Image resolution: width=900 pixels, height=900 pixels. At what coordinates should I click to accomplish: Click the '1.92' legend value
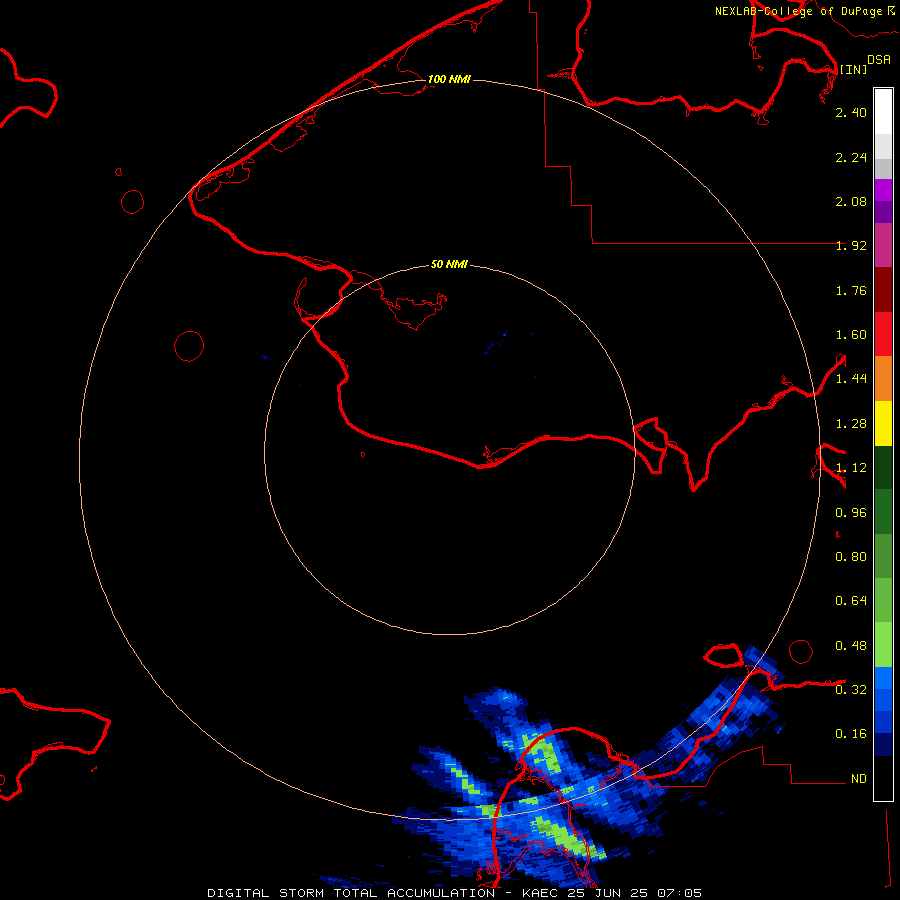(x=851, y=246)
